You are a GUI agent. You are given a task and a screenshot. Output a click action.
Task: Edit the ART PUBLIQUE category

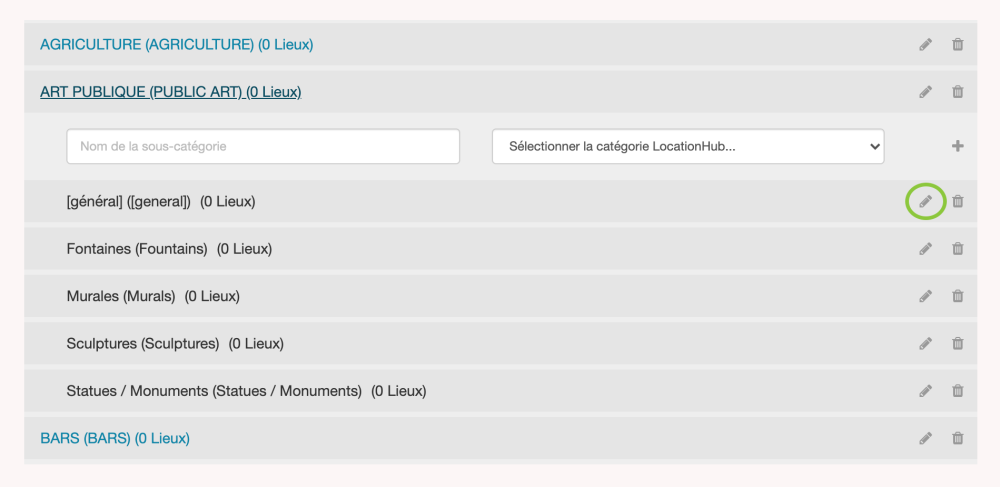[926, 92]
